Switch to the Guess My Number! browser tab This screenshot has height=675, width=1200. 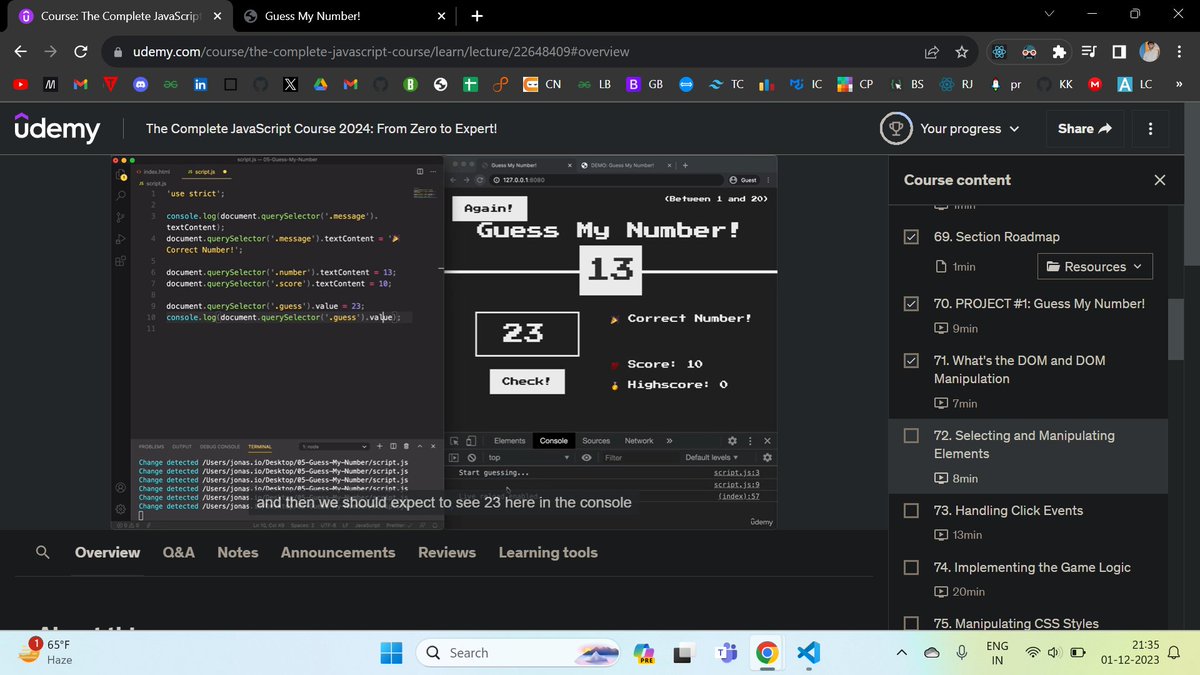coord(342,16)
